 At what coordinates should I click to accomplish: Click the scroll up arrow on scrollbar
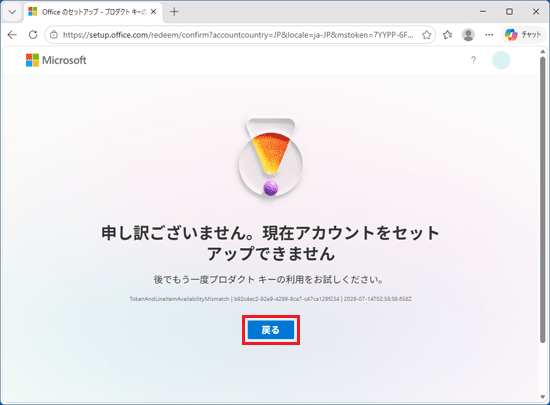coord(543,52)
